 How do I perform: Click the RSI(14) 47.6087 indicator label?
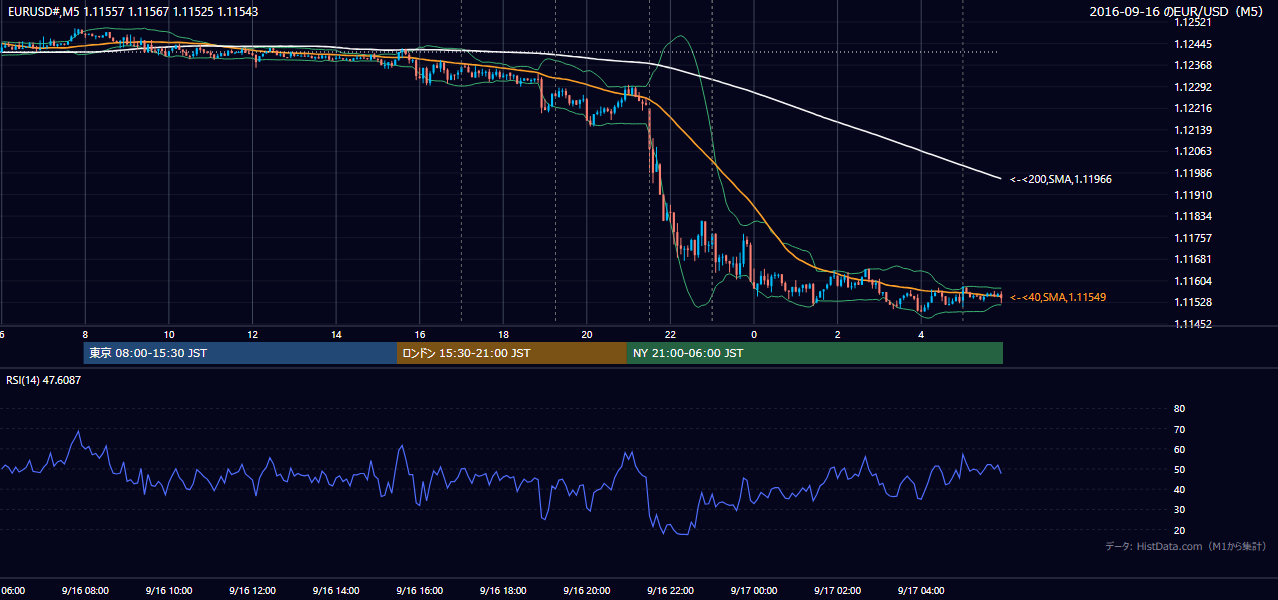(x=44, y=380)
